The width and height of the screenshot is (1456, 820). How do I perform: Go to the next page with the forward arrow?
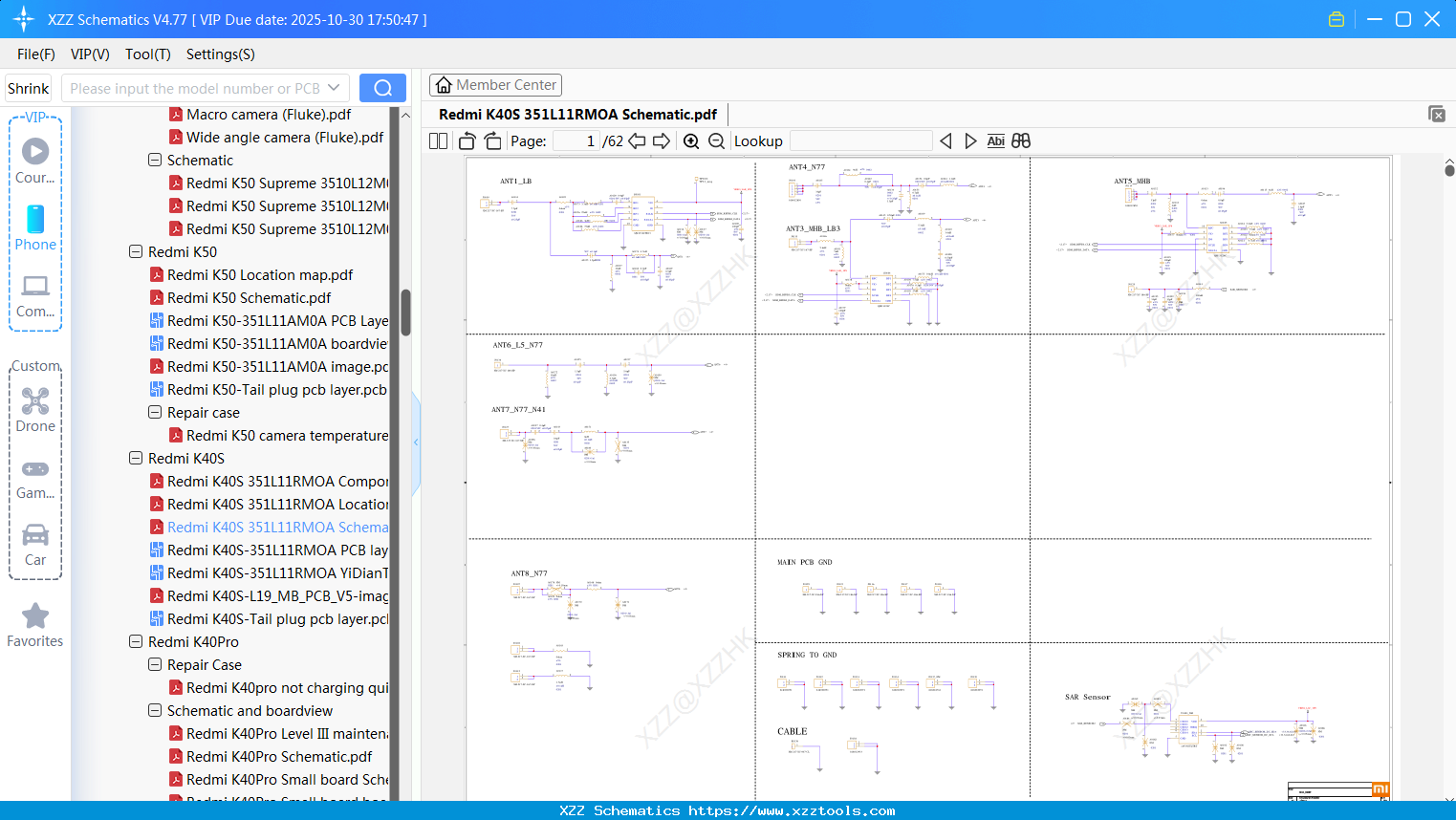click(x=661, y=140)
